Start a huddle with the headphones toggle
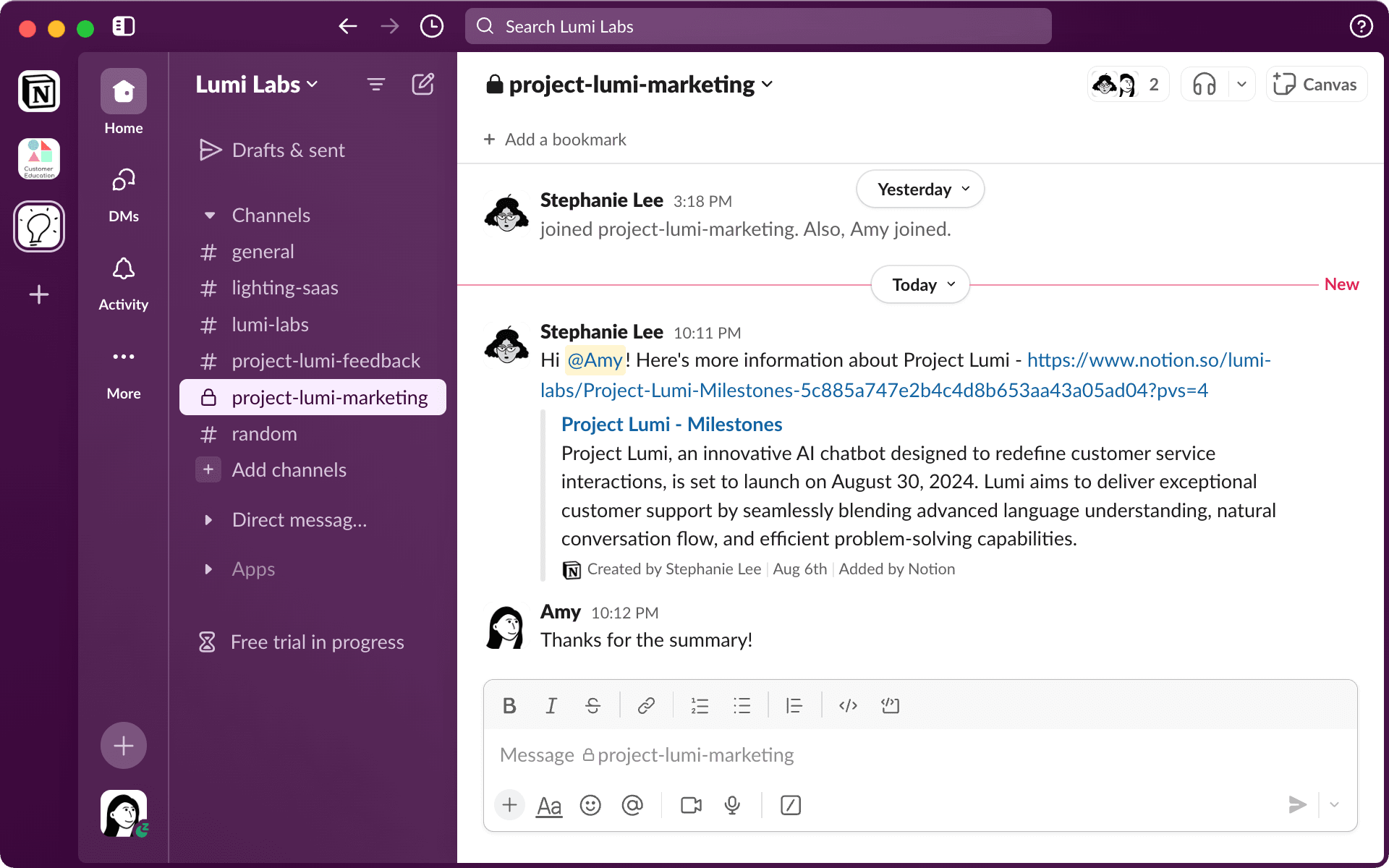Screen dimensions: 1389x868 pyautogui.click(x=1205, y=84)
